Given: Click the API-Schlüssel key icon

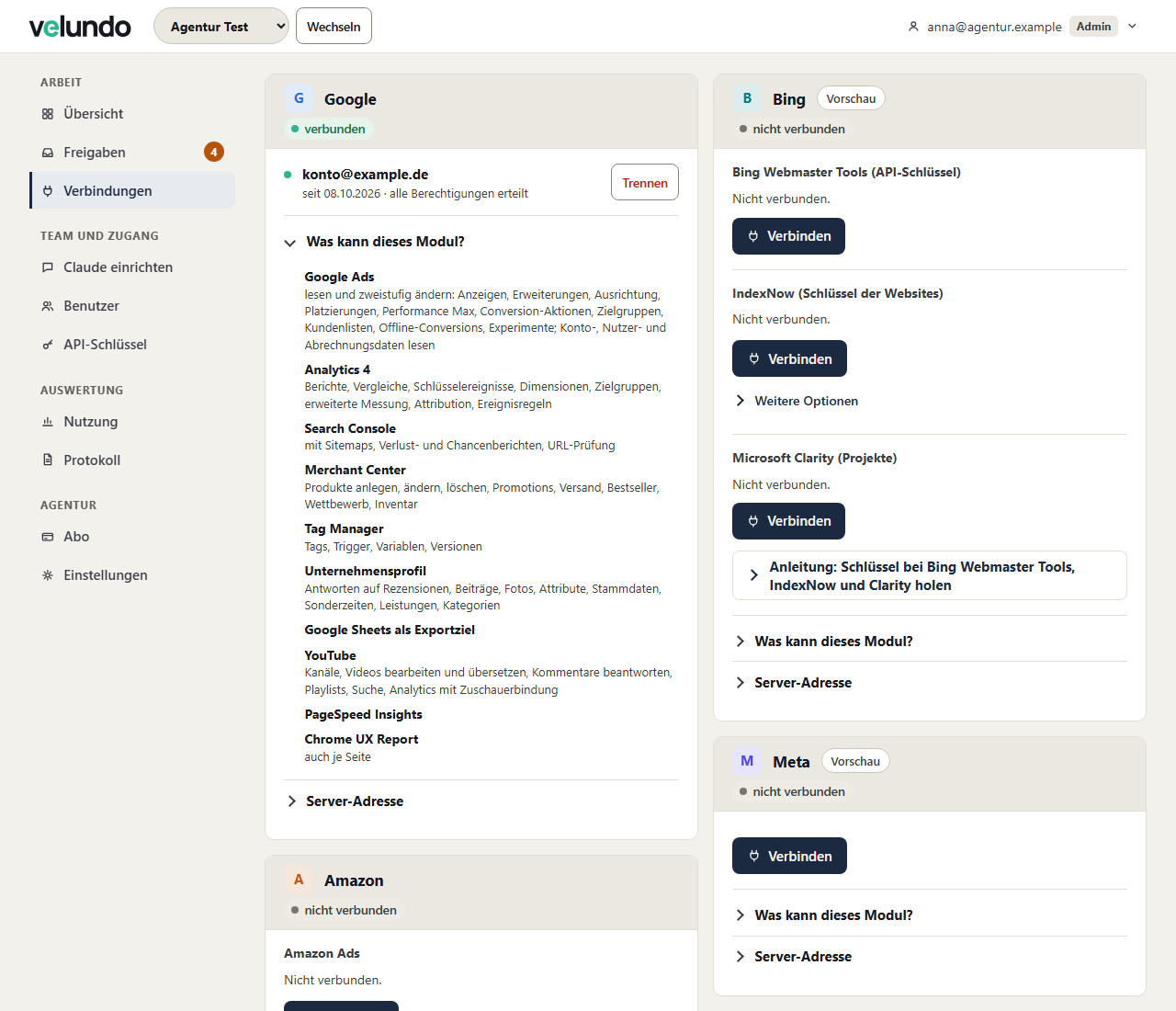Looking at the screenshot, I should tap(48, 345).
